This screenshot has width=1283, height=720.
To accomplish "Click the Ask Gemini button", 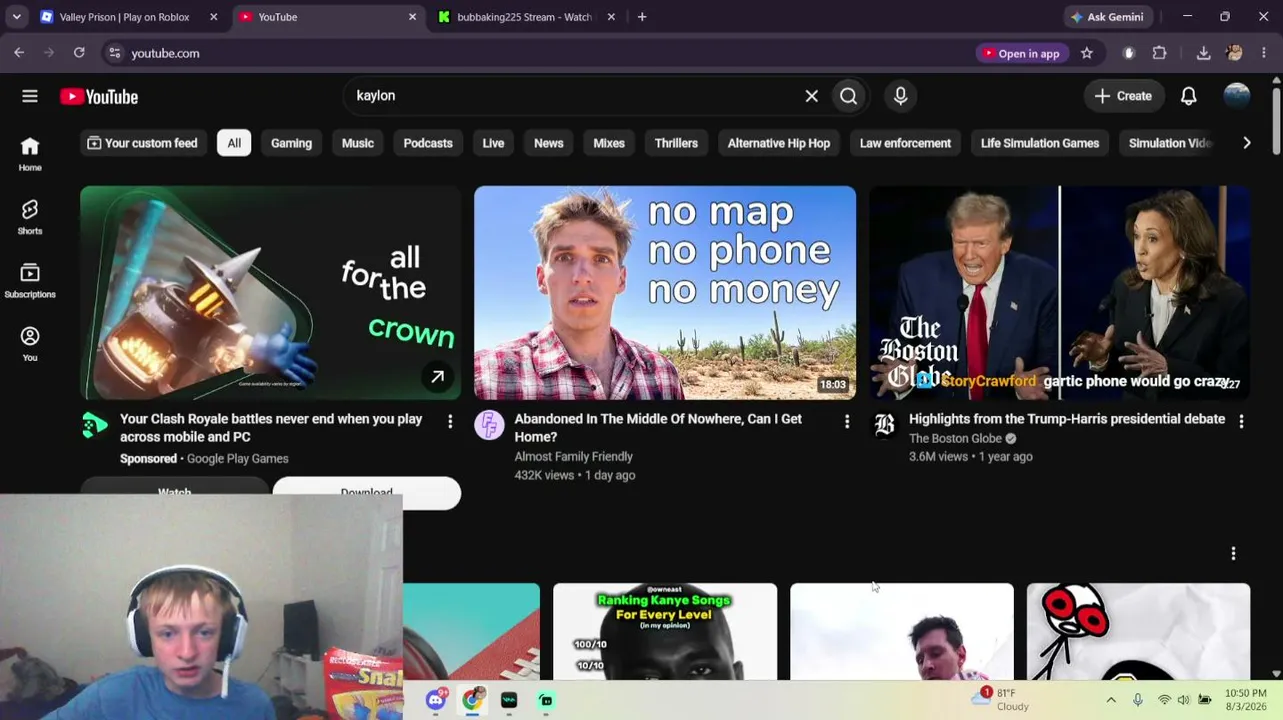I will click(1107, 17).
